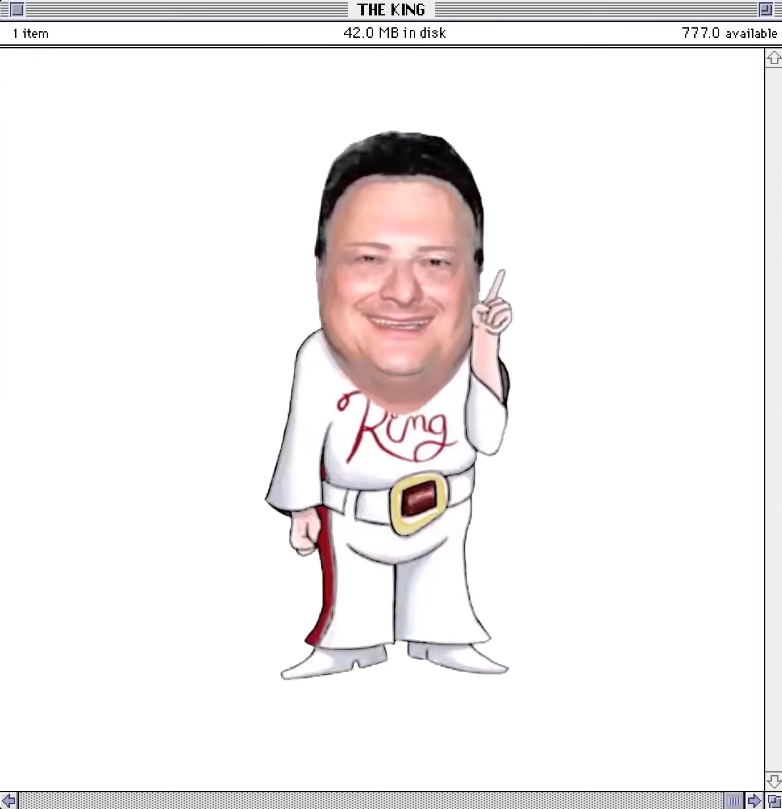This screenshot has width=782, height=809.
Task: Click the "777.0 available" text
Action: tap(729, 33)
